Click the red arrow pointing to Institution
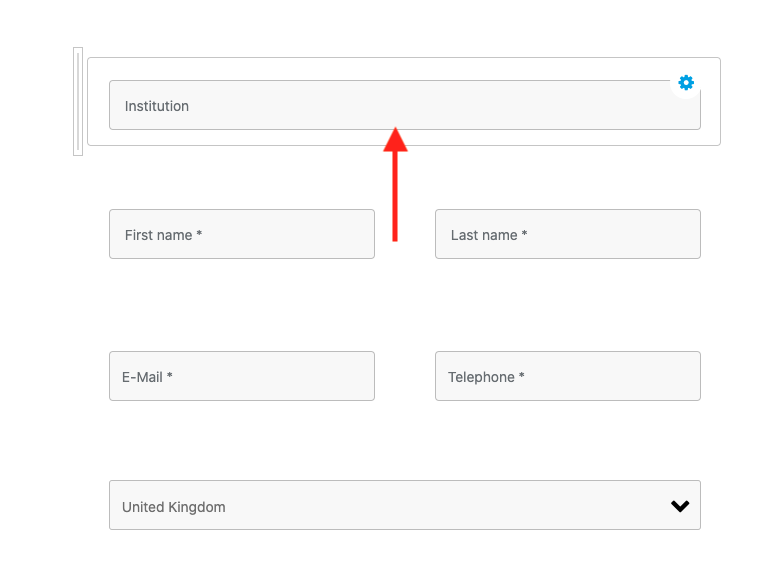The image size is (759, 572). click(395, 184)
